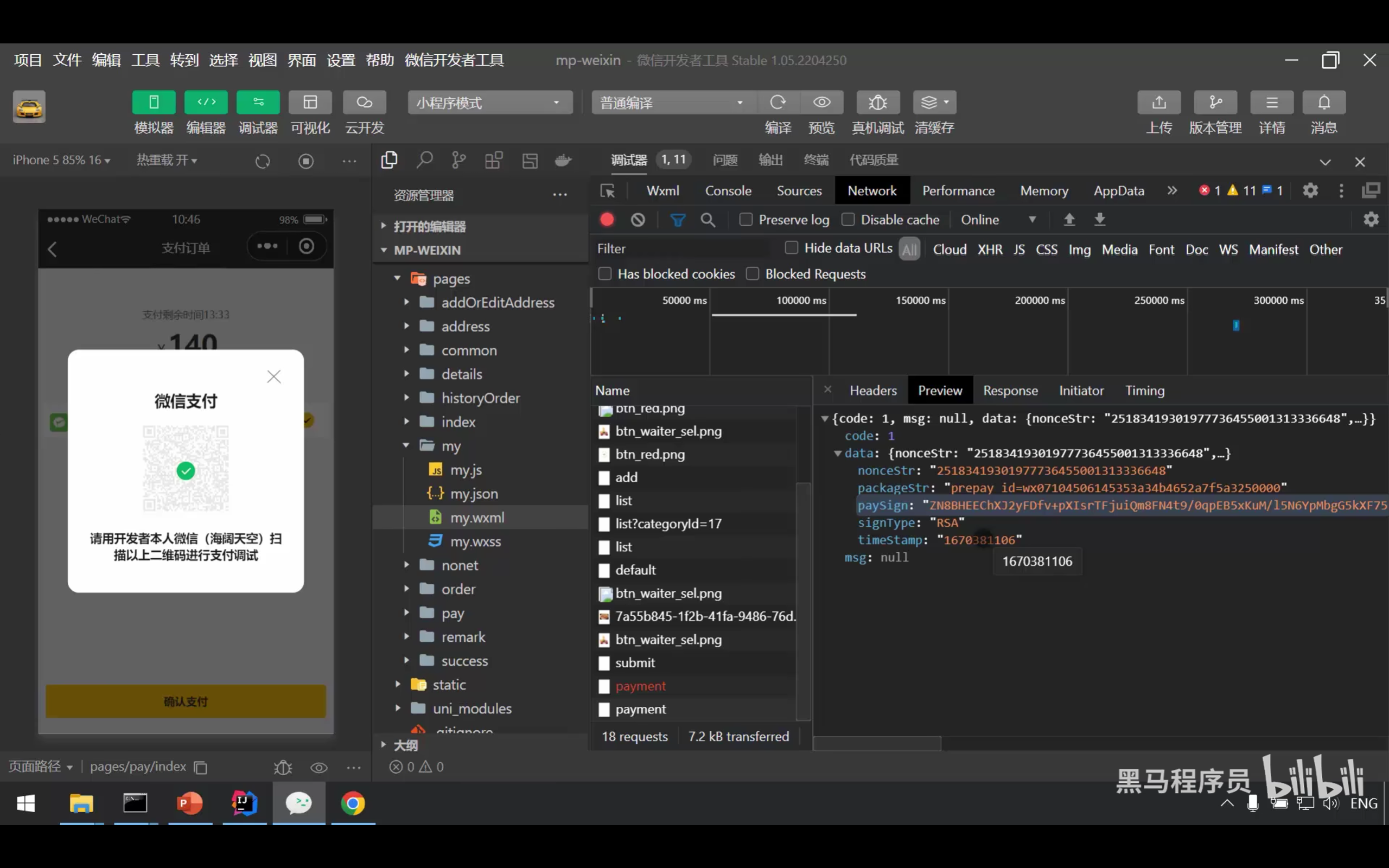
Task: Clear the network log with the ban icon
Action: pyautogui.click(x=638, y=220)
